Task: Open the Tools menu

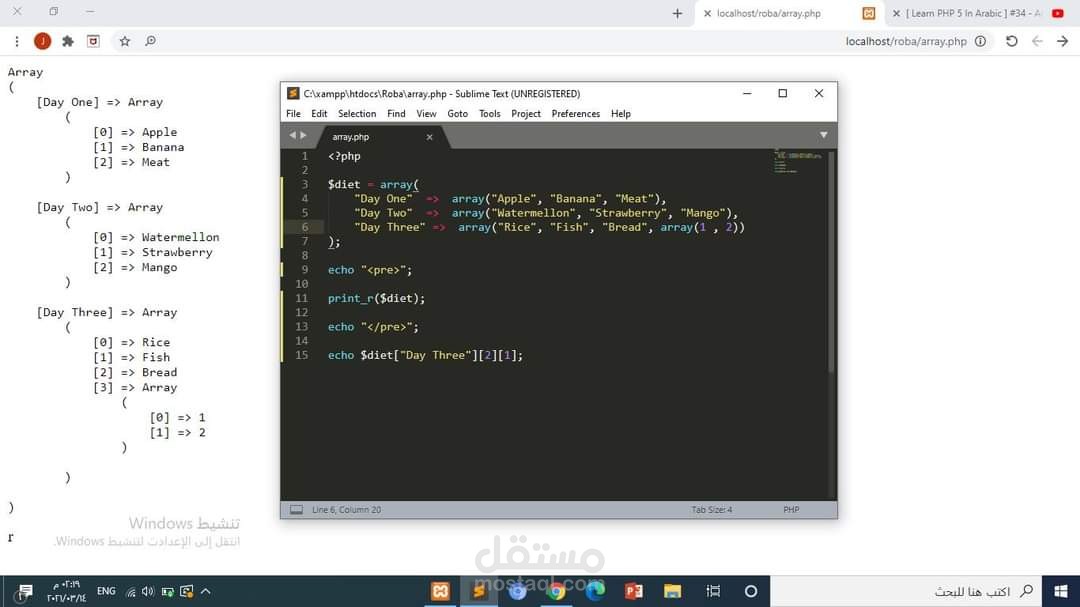Action: [x=490, y=114]
